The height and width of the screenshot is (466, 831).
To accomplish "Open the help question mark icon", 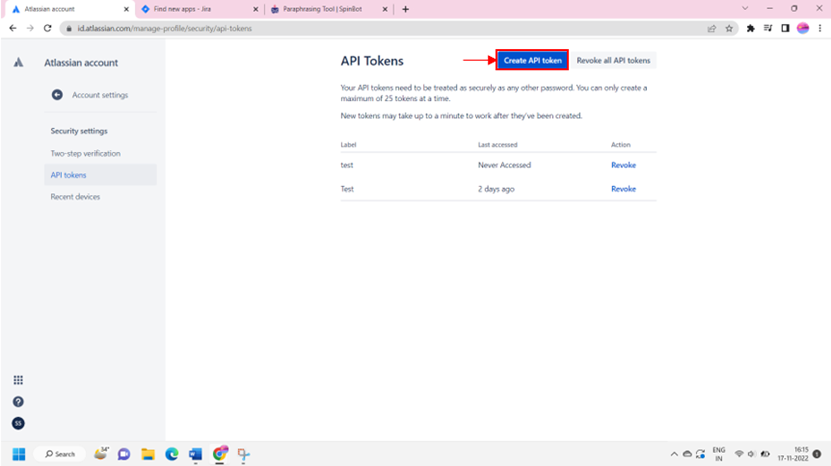I will click(x=18, y=402).
